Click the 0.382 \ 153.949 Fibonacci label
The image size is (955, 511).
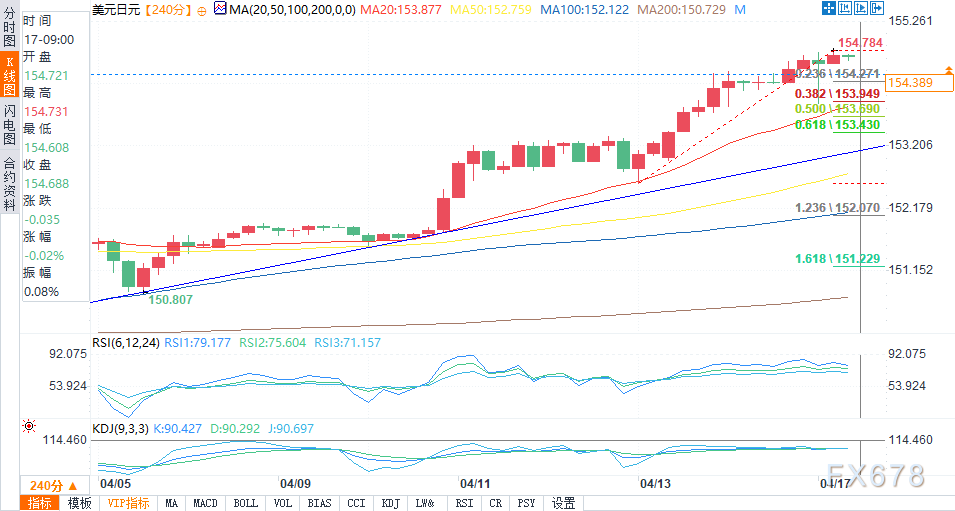point(837,94)
